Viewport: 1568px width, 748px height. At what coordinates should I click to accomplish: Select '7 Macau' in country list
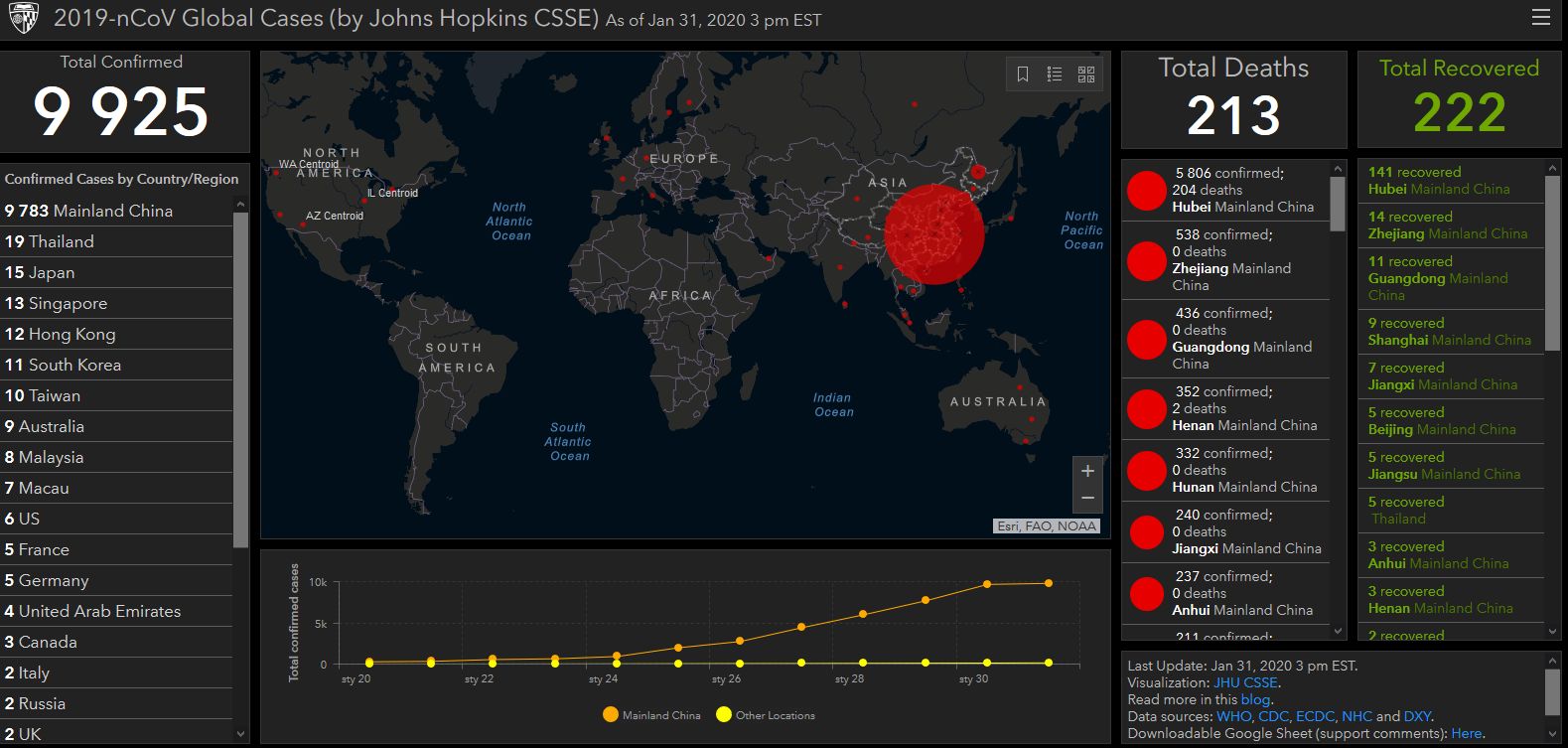tap(116, 488)
